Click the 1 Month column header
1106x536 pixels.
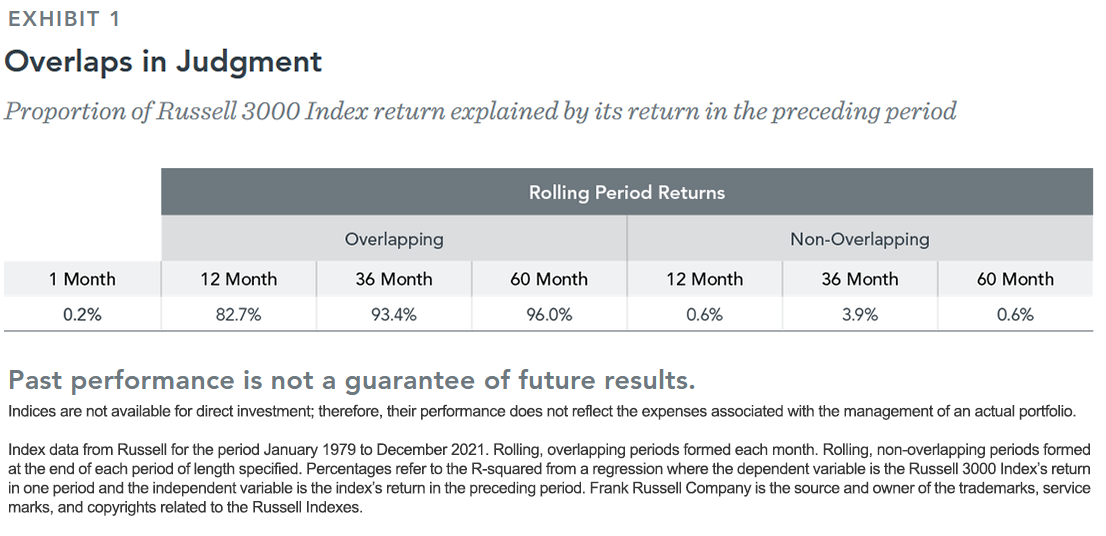tap(83, 279)
